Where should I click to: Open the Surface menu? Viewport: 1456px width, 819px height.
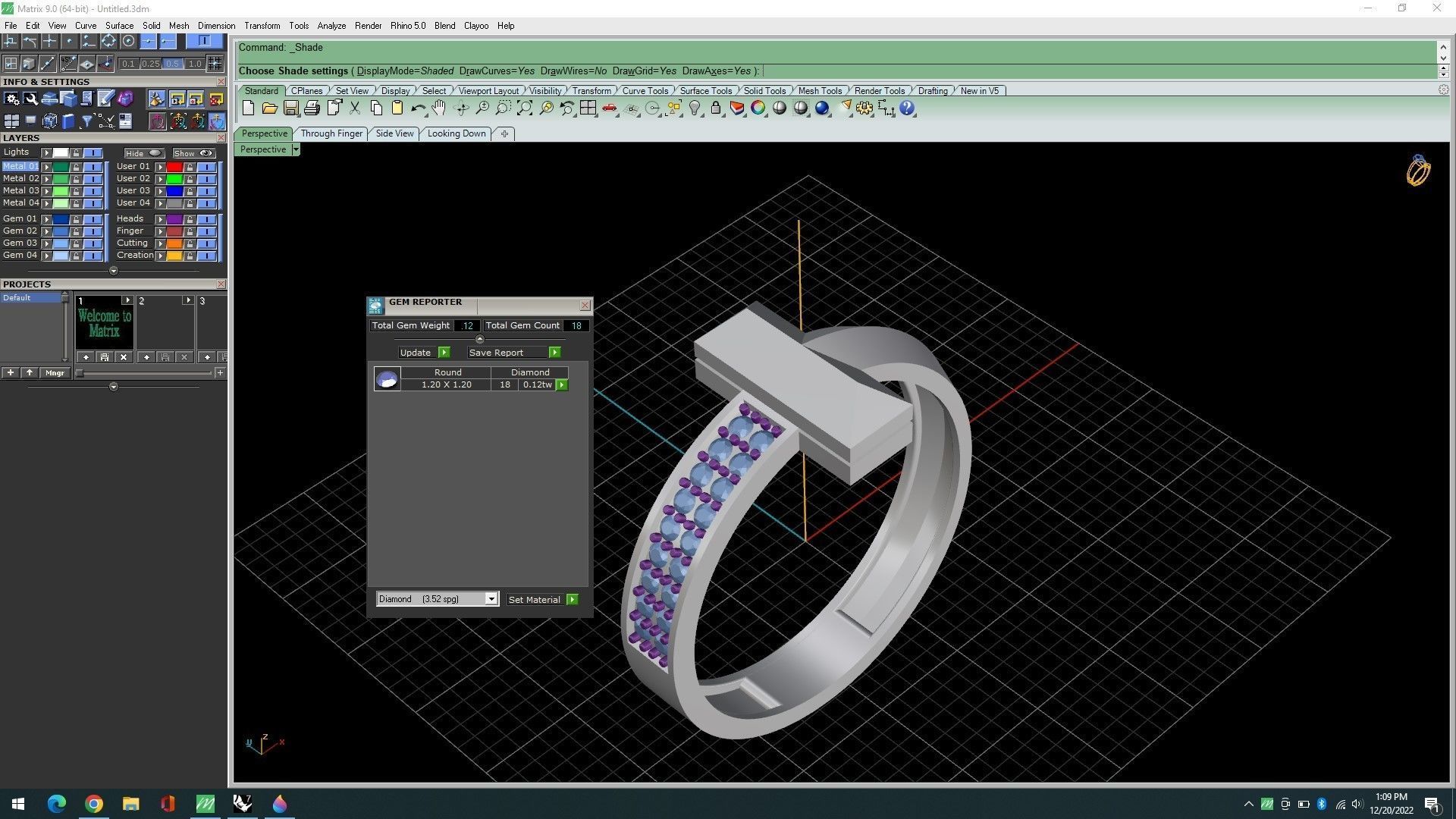pyautogui.click(x=119, y=26)
